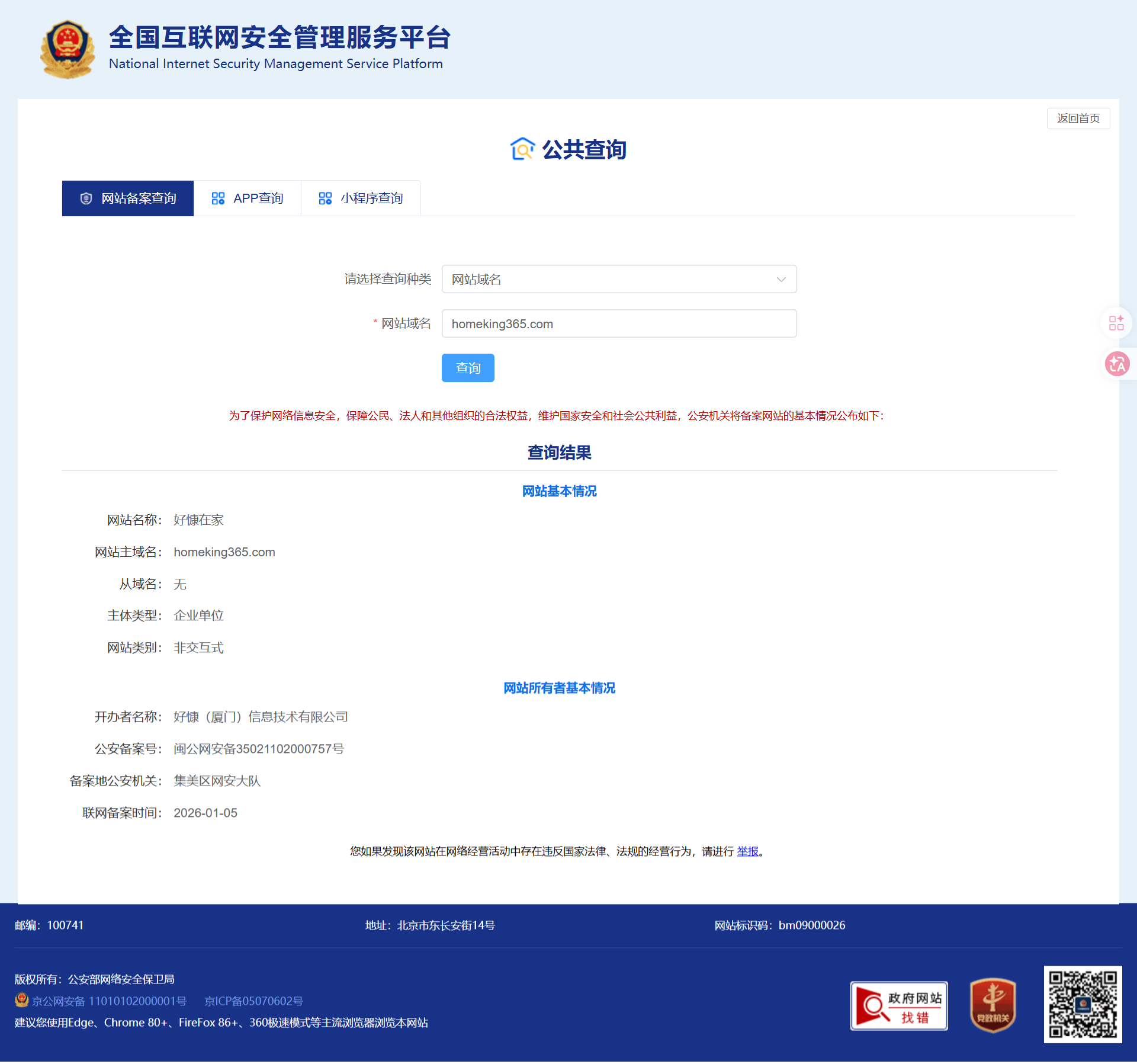
Task: Click the homeking365.com domain input field
Action: pos(619,324)
